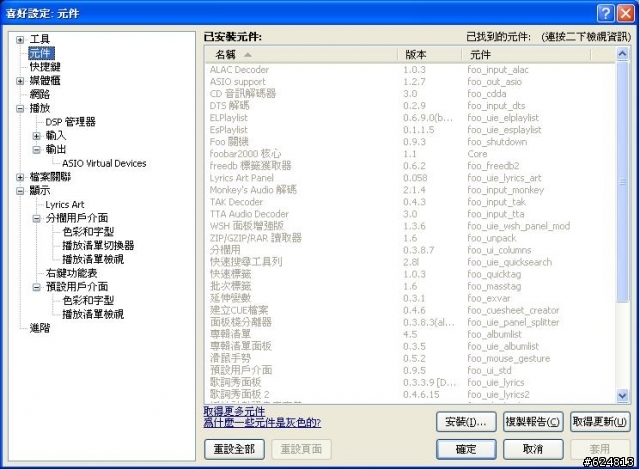The height and width of the screenshot is (470, 640).
Task: Collapse the 顯示 tree node
Action: click(20, 191)
